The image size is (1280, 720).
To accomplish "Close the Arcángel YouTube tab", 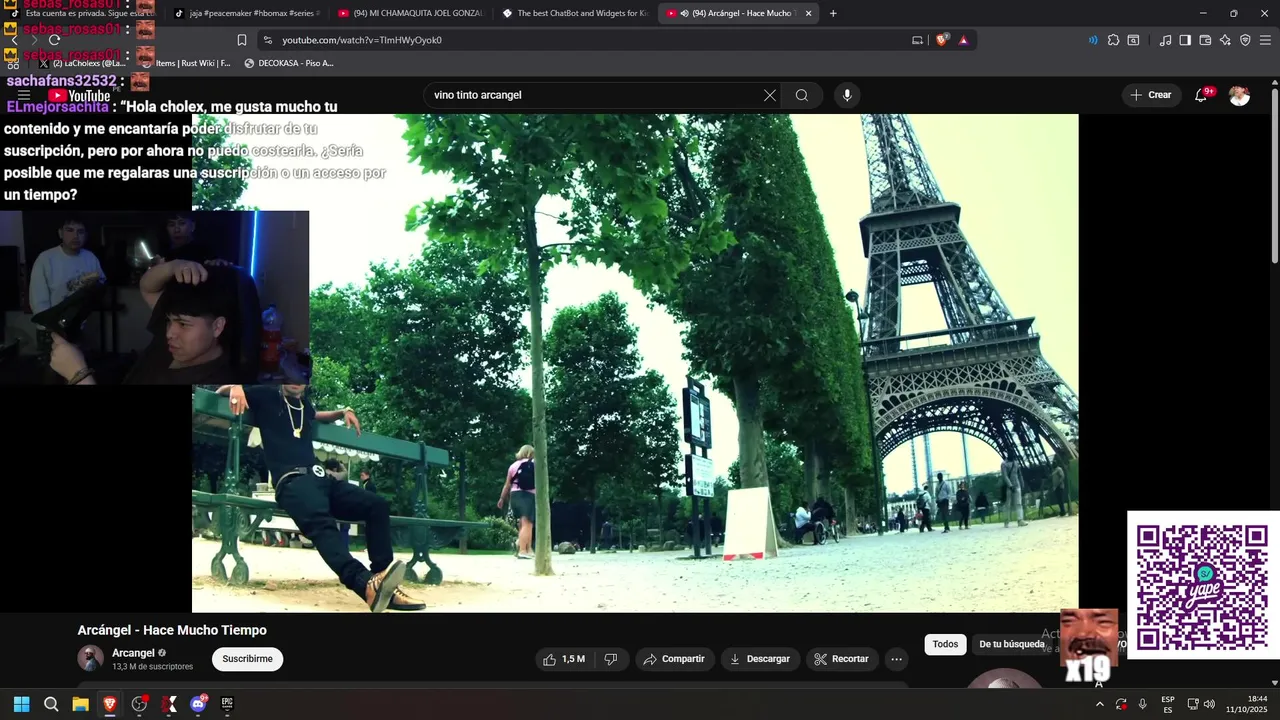I will 808,13.
